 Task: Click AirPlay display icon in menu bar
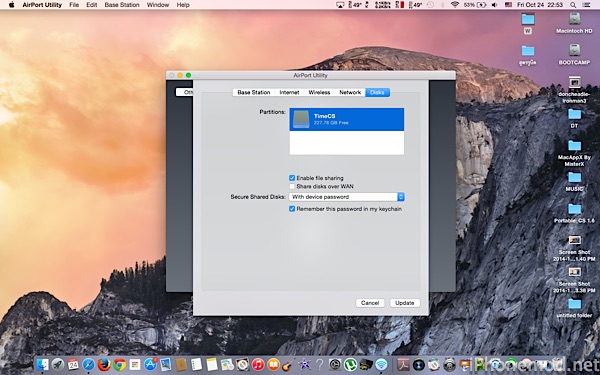pyautogui.click(x=340, y=5)
